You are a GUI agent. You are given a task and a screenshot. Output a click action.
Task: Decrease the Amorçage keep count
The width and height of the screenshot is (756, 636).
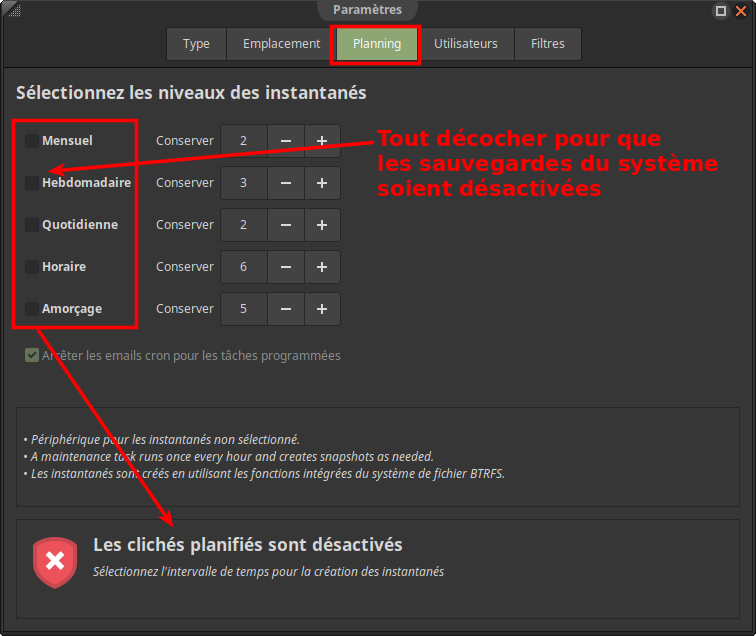point(286,309)
